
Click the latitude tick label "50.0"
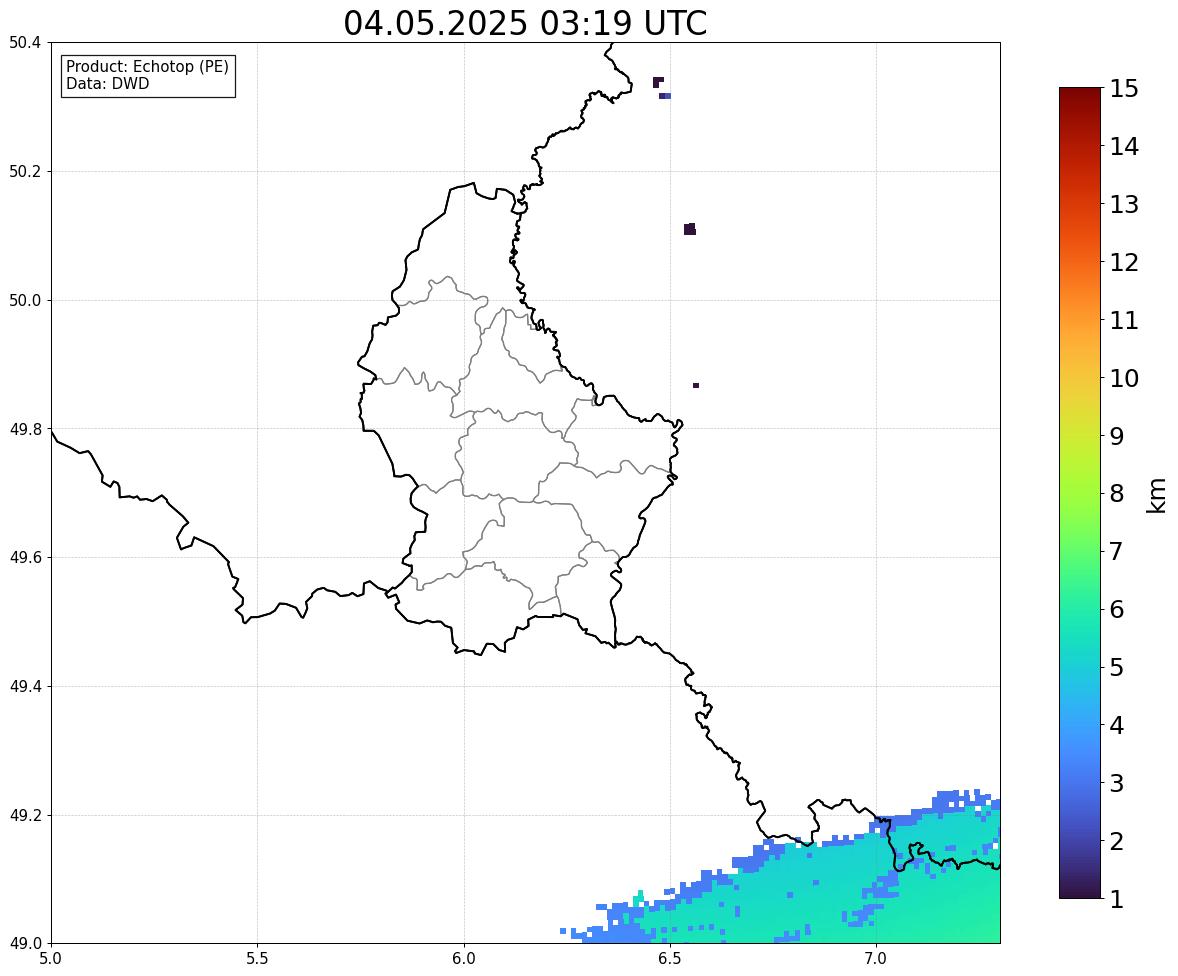25,301
